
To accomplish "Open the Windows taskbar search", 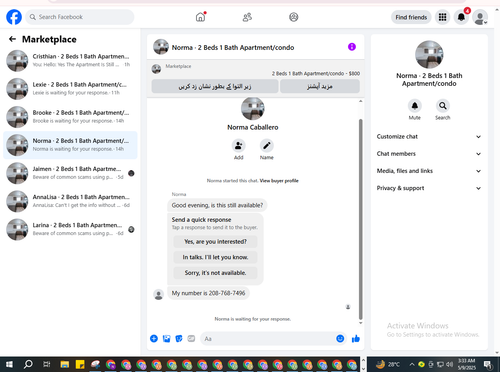I will (x=28, y=364).
